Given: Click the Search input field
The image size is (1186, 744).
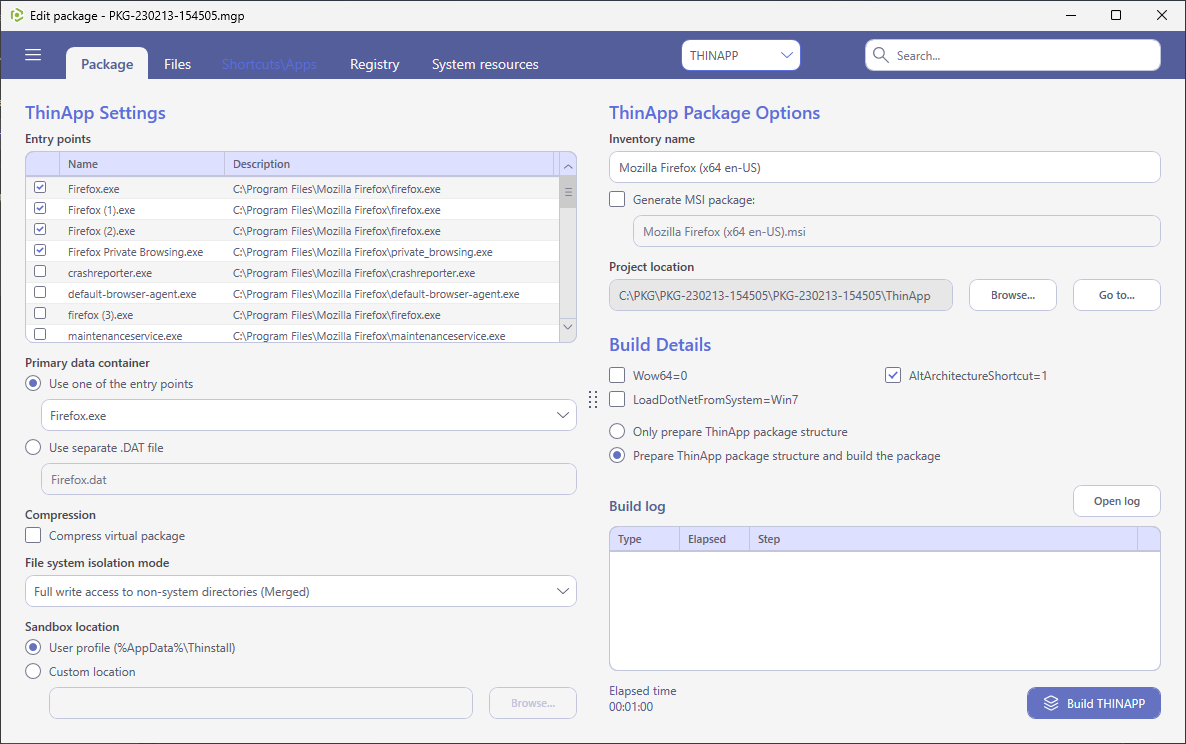Looking at the screenshot, I should (x=1013, y=55).
